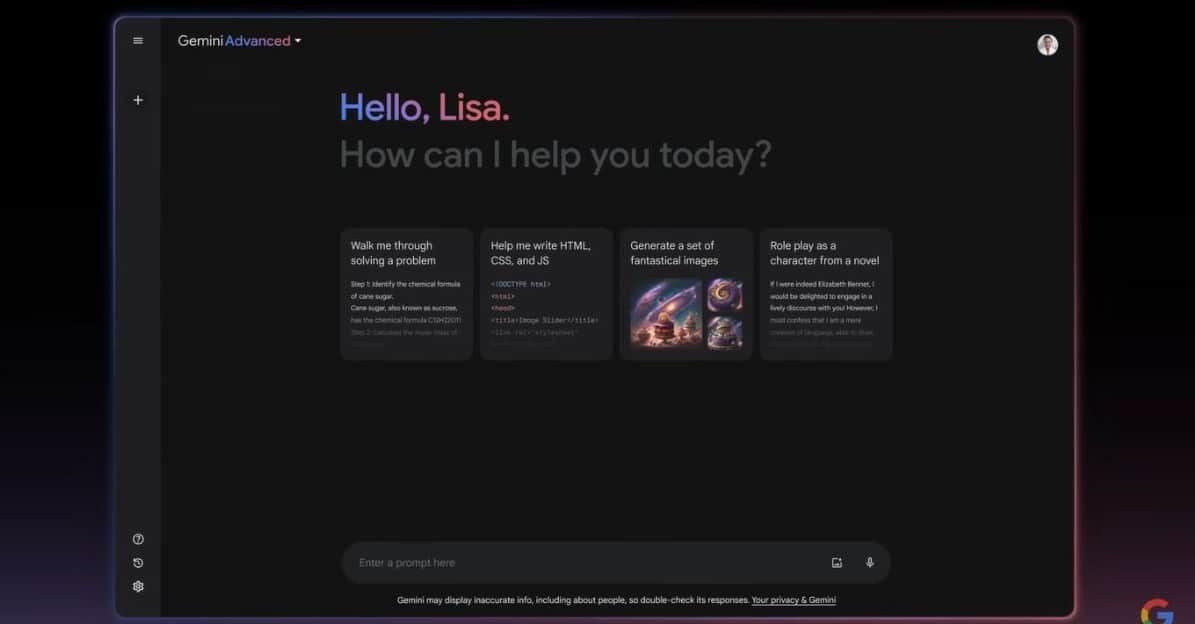The height and width of the screenshot is (624, 1195).
Task: Select 'Walk me through solving a problem' card
Action: [406, 294]
